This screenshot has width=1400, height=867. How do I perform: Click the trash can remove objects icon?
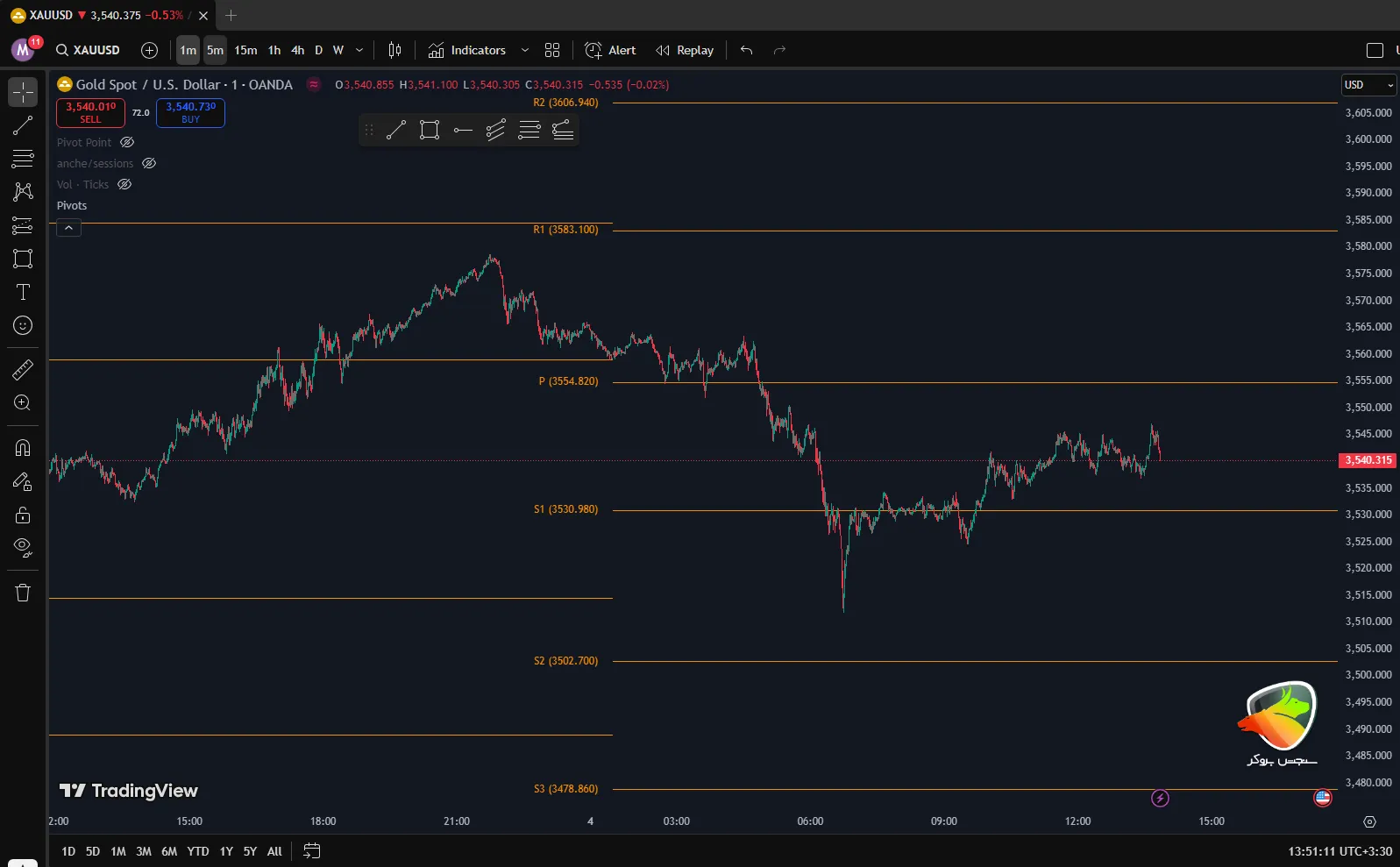click(x=23, y=593)
